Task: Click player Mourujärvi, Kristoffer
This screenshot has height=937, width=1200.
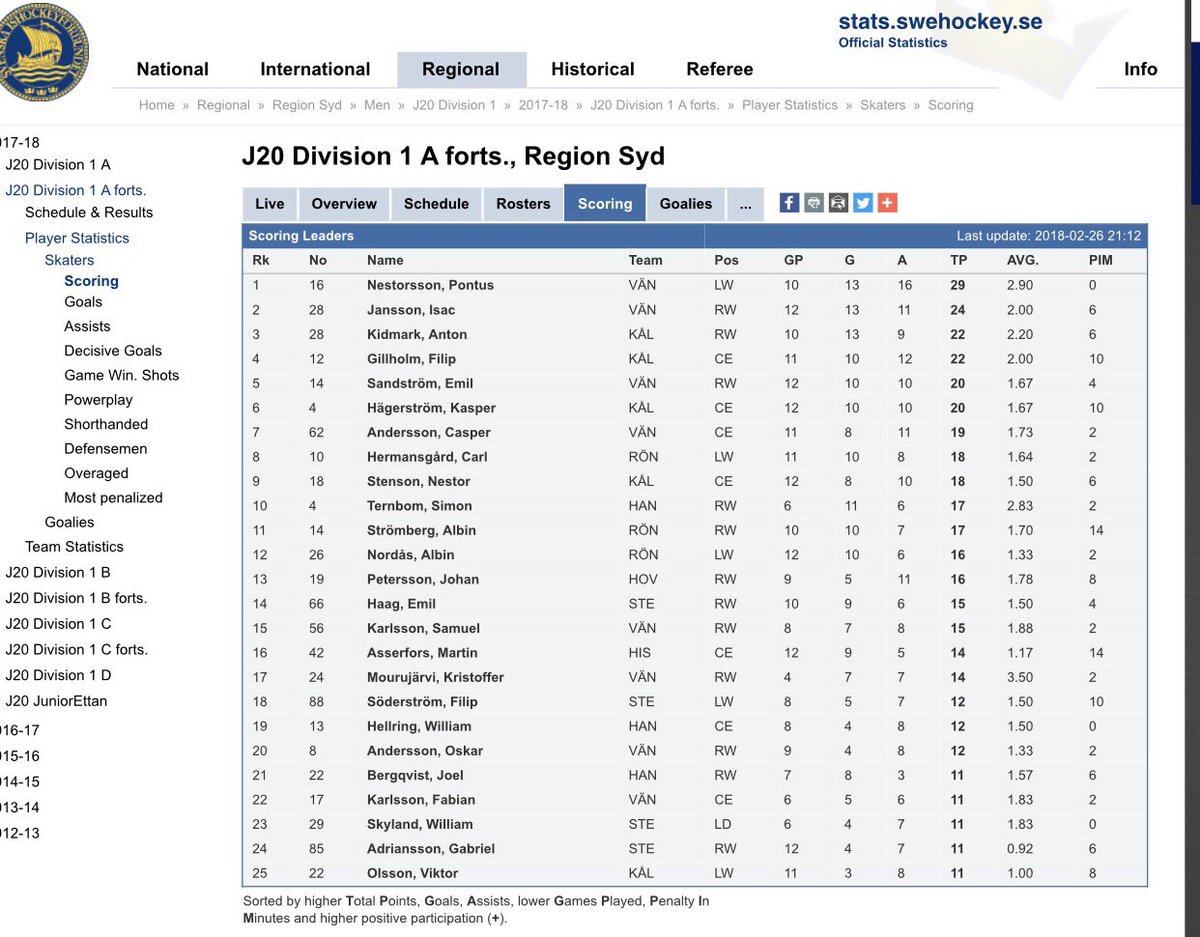Action: [x=435, y=677]
